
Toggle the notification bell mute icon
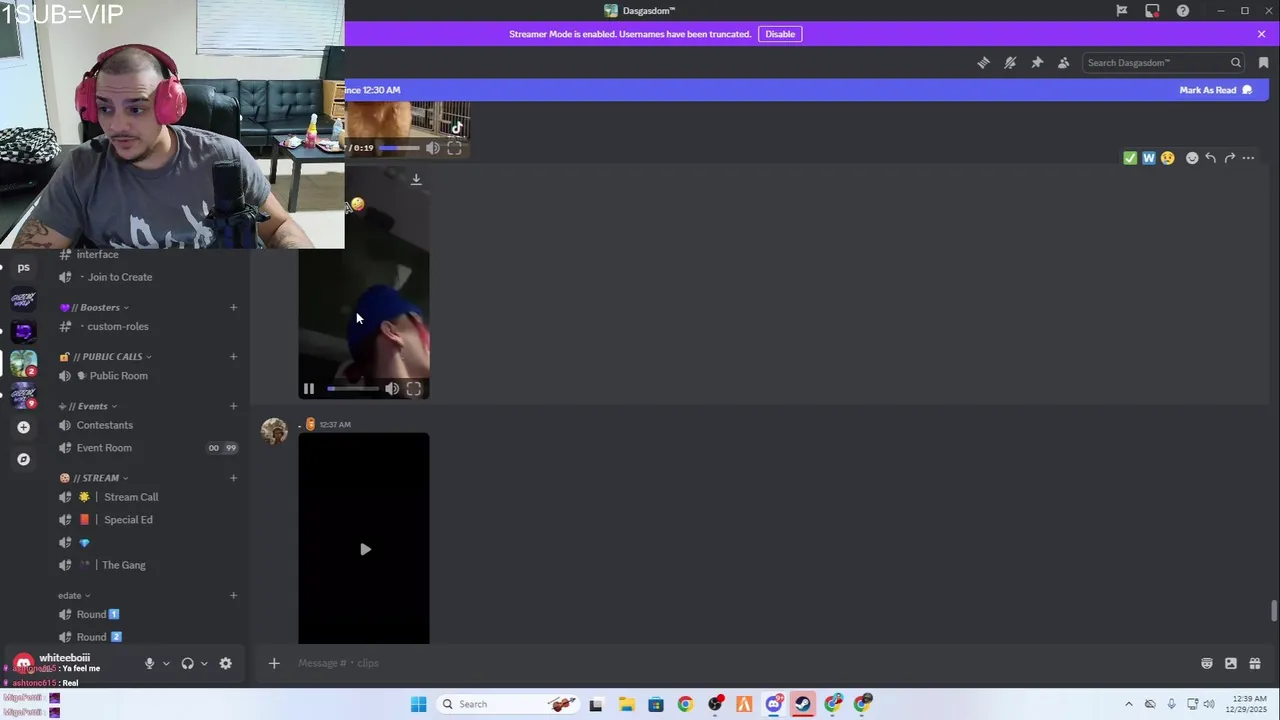point(1010,63)
